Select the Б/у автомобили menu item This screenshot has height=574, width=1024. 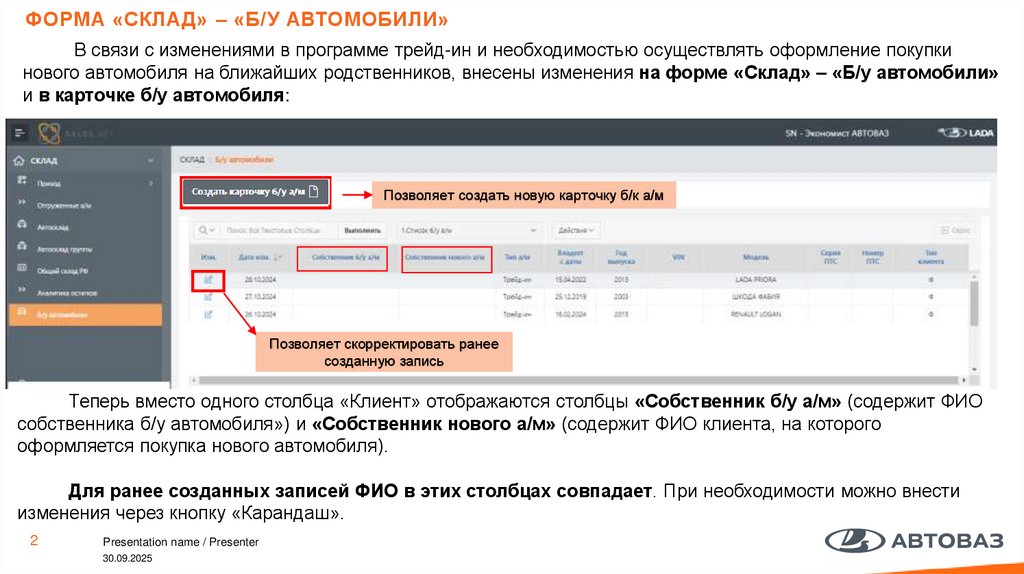point(85,315)
